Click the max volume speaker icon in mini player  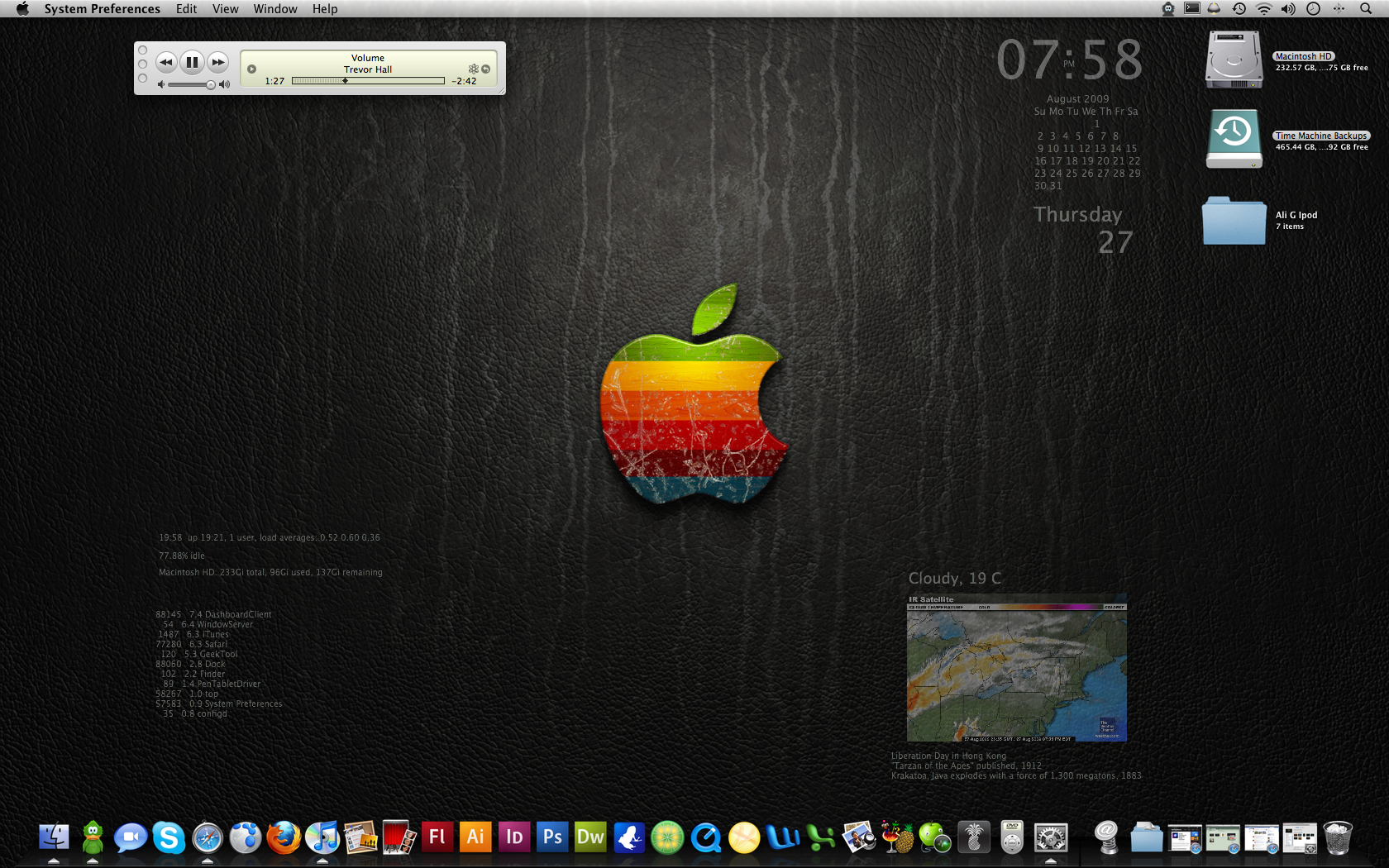[224, 84]
